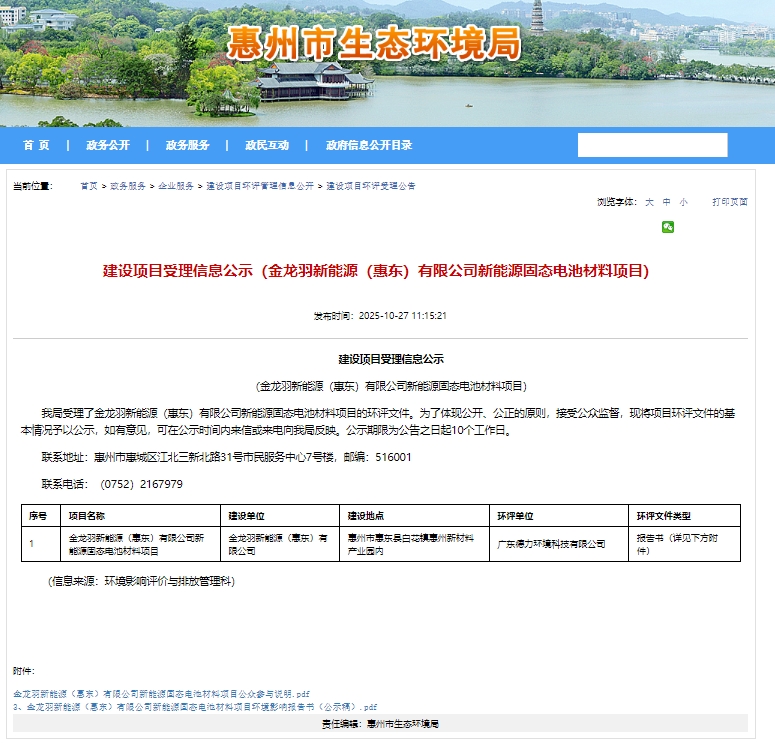Set browsing font size to 小
Image resolution: width=775 pixels, height=744 pixels.
[x=683, y=202]
